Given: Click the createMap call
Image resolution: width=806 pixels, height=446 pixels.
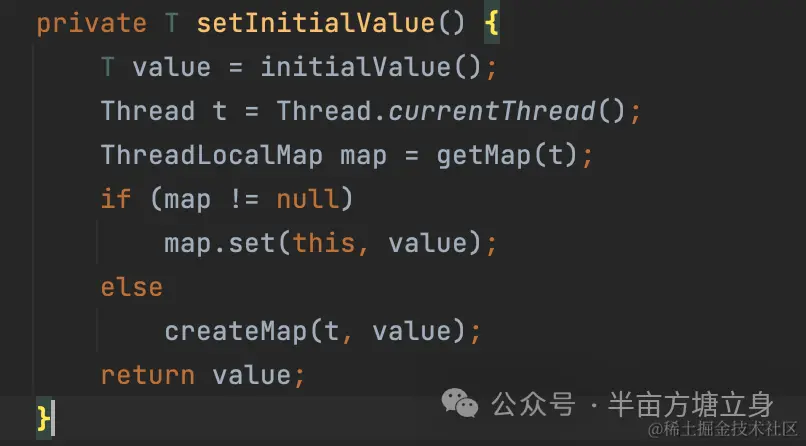Looking at the screenshot, I should coord(235,331).
